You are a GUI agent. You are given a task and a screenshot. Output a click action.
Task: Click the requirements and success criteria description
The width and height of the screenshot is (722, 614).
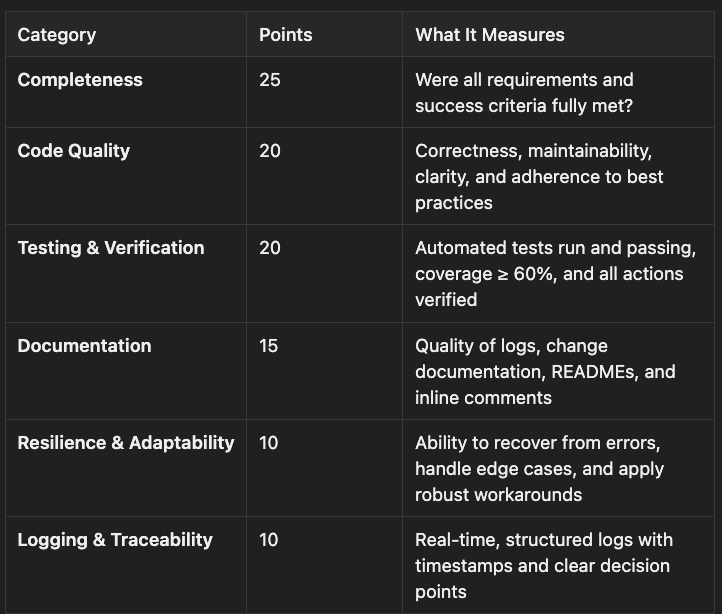click(524, 93)
